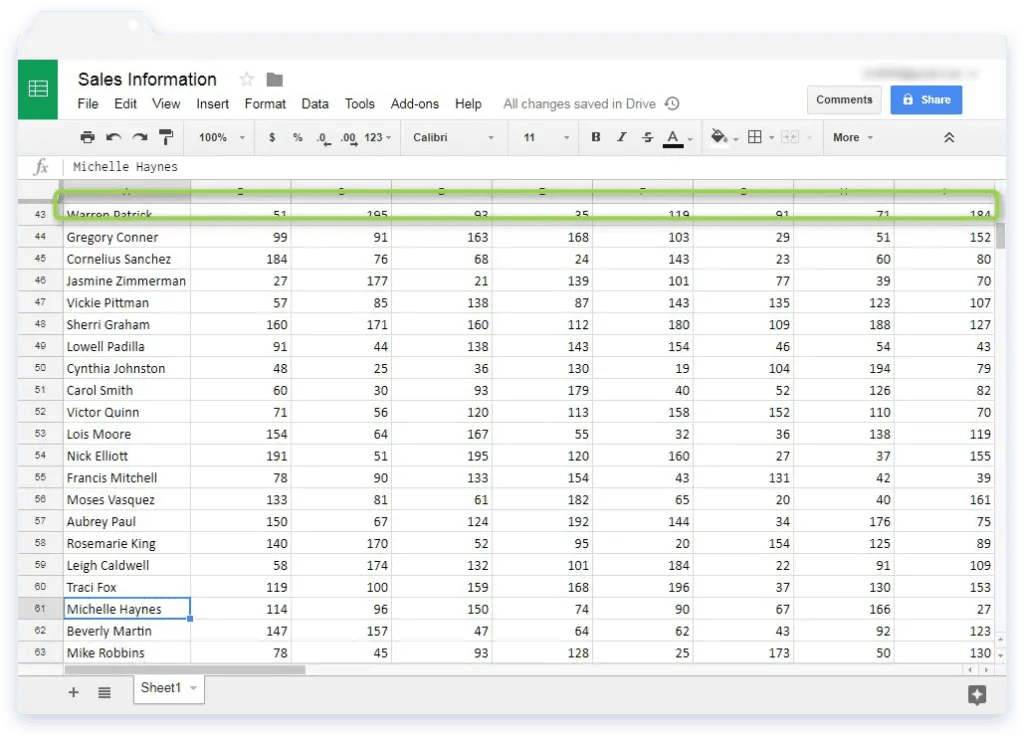This screenshot has height=738, width=1024.
Task: Hide the menus with the double chevron
Action: coord(949,137)
